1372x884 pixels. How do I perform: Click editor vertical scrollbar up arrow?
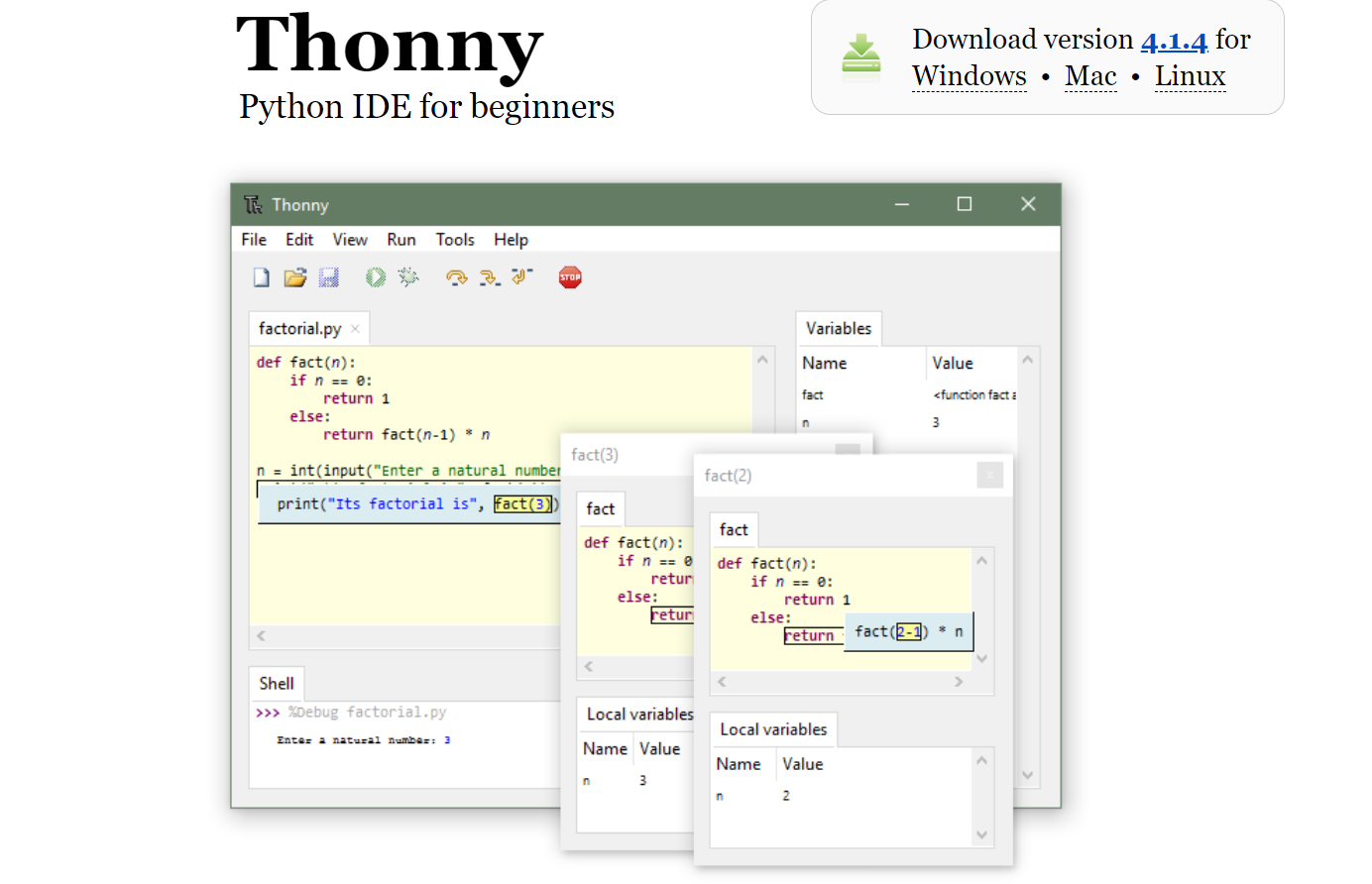(762, 360)
